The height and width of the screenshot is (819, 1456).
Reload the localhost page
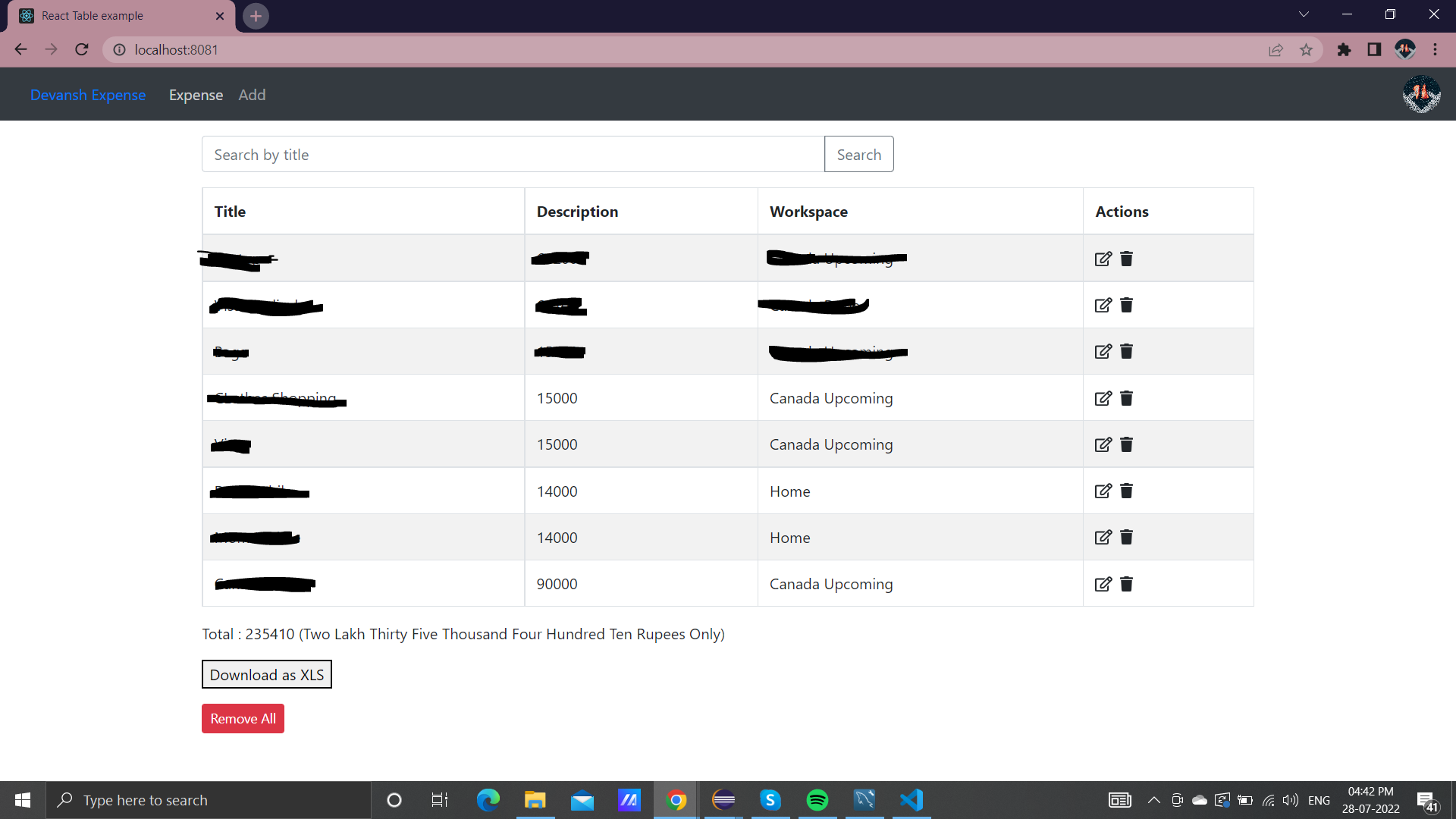point(82,50)
